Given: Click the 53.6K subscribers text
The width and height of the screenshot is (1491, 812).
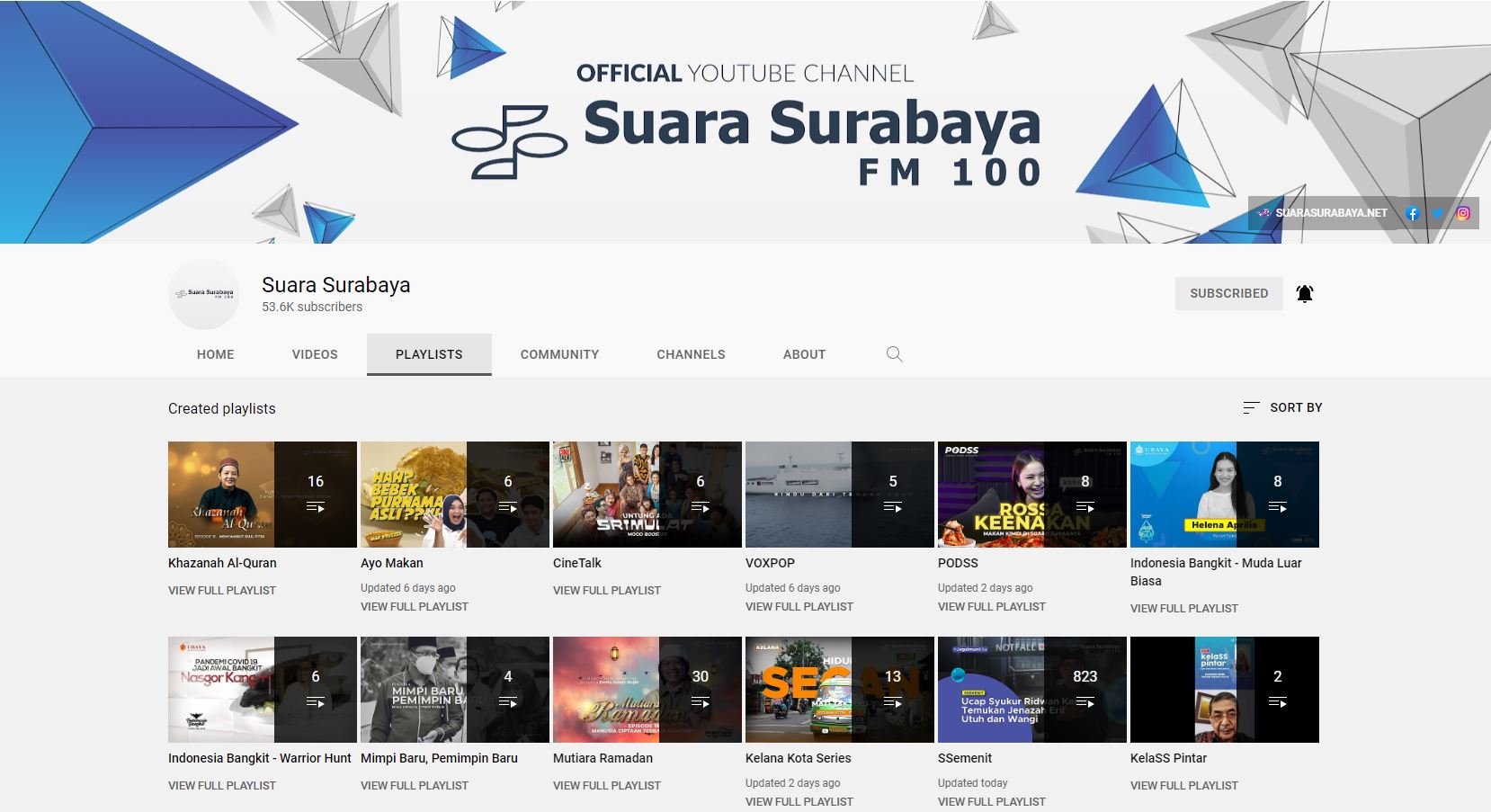Looking at the screenshot, I should click(x=312, y=307).
